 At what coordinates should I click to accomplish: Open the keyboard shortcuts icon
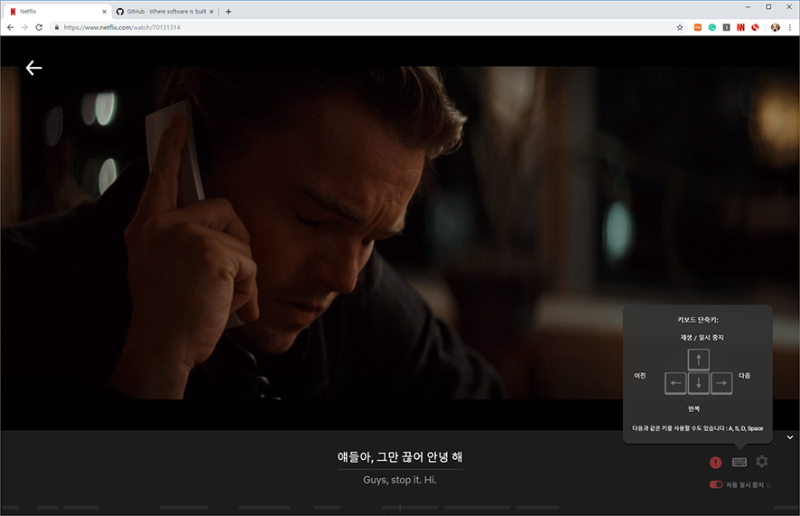739,462
